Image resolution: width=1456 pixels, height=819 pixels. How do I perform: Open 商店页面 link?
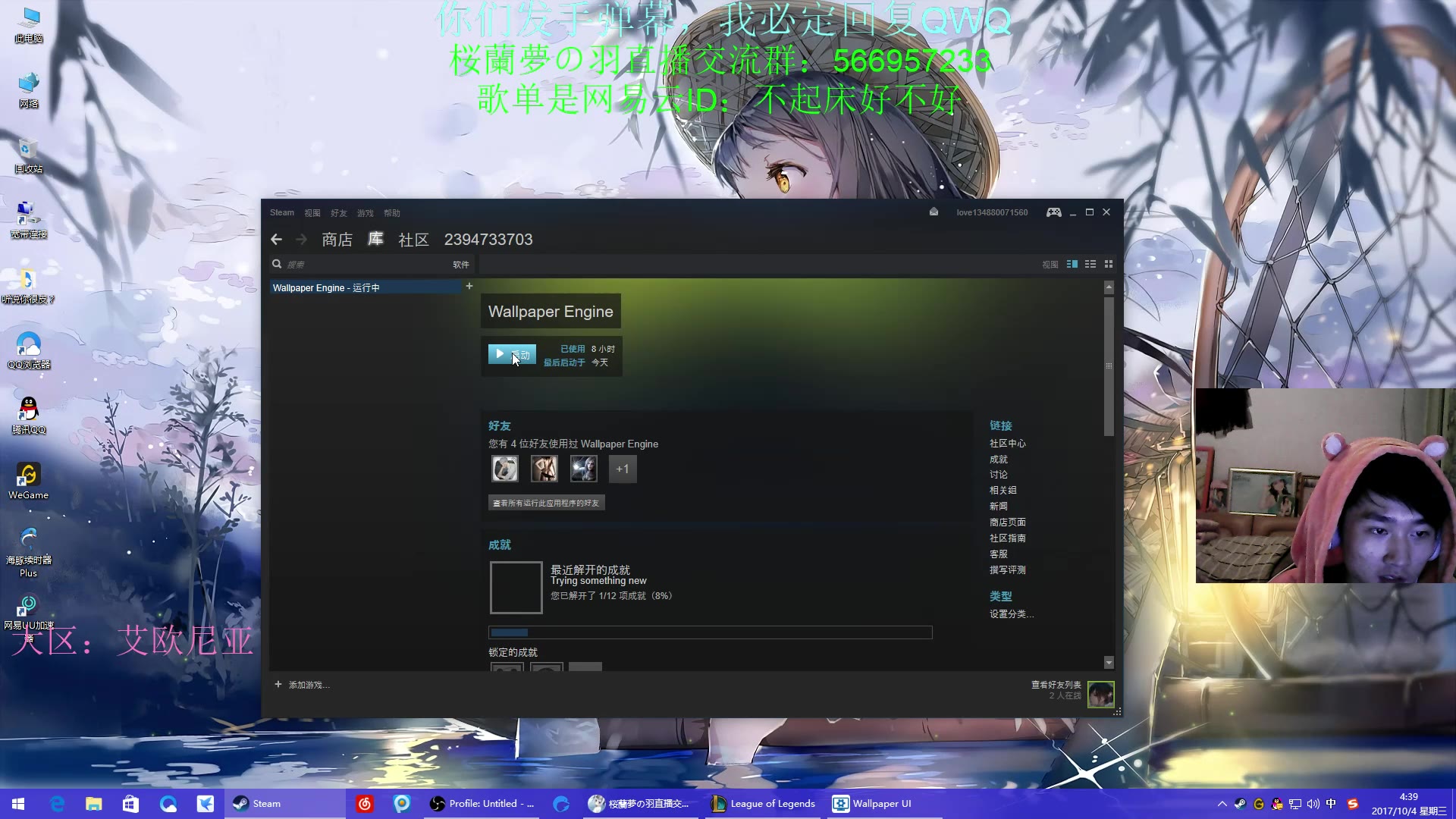[1008, 522]
